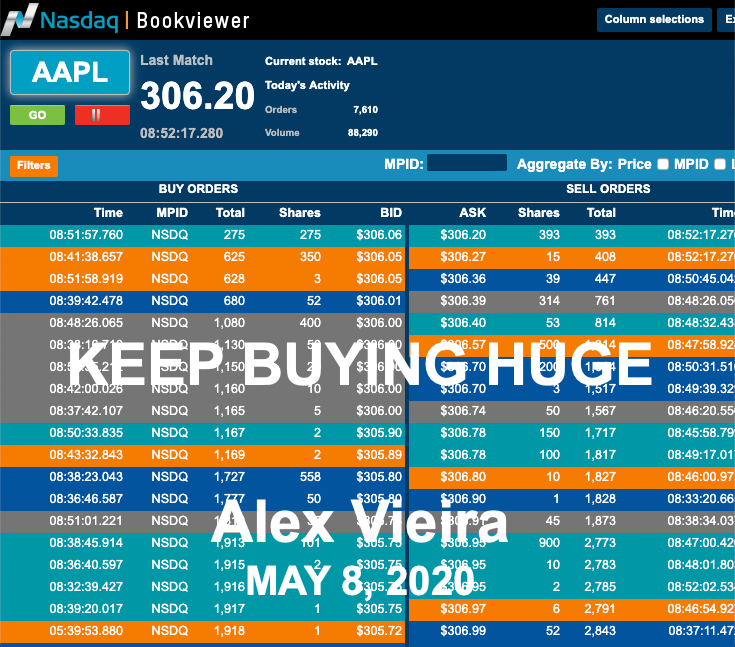Click buy total 1,727
This screenshot has width=735, height=647.
coord(230,477)
